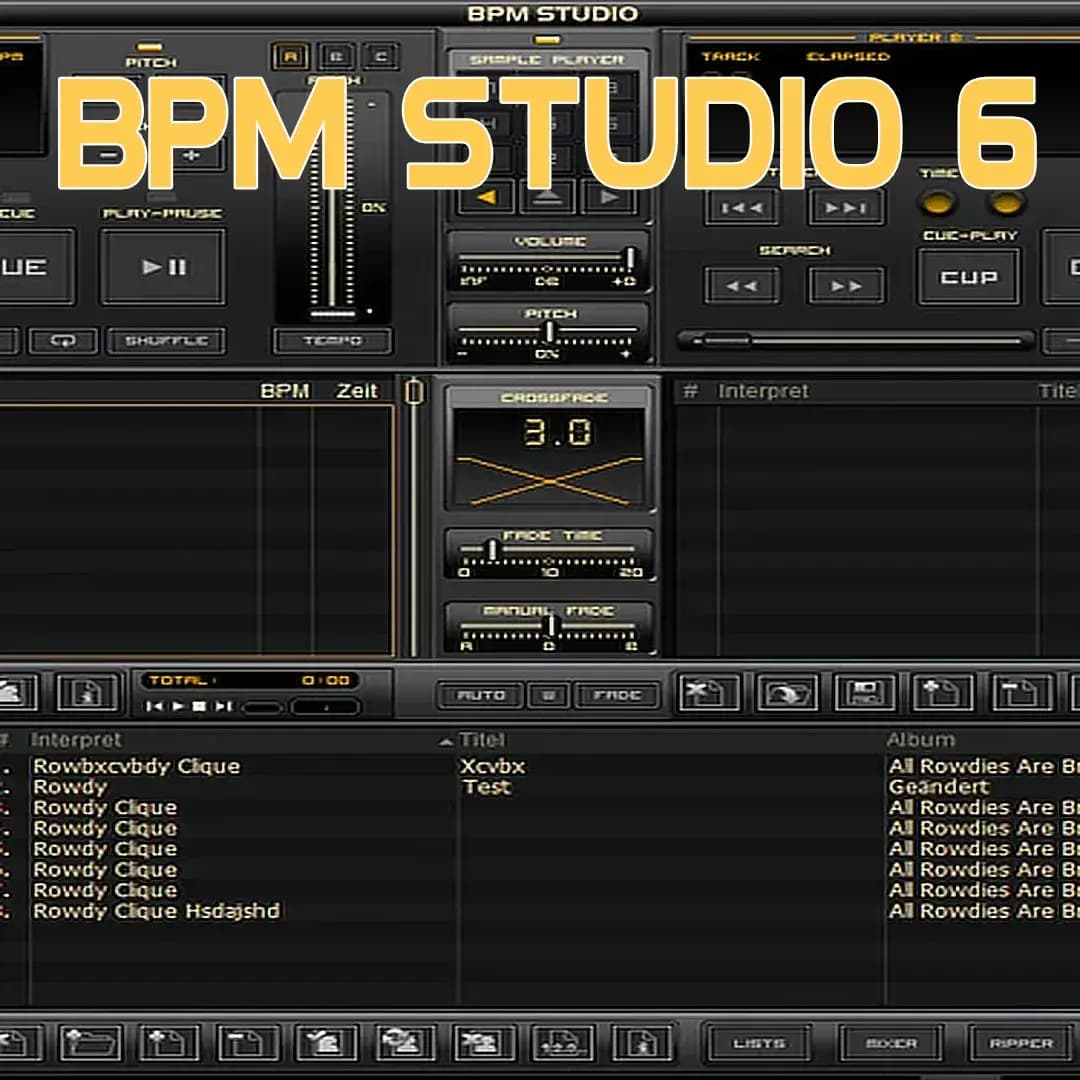This screenshot has height=1080, width=1080.
Task: Click the splitter handle beside the Zeit column
Action: 414,392
